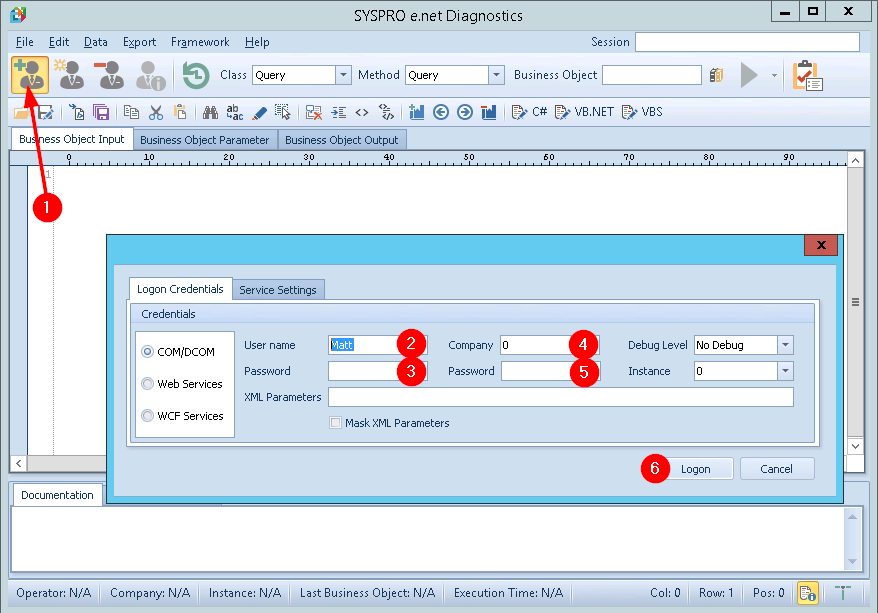Screen dimensions: 878x613
Task: Click the yellow document icon in status bar
Action: pos(807,593)
